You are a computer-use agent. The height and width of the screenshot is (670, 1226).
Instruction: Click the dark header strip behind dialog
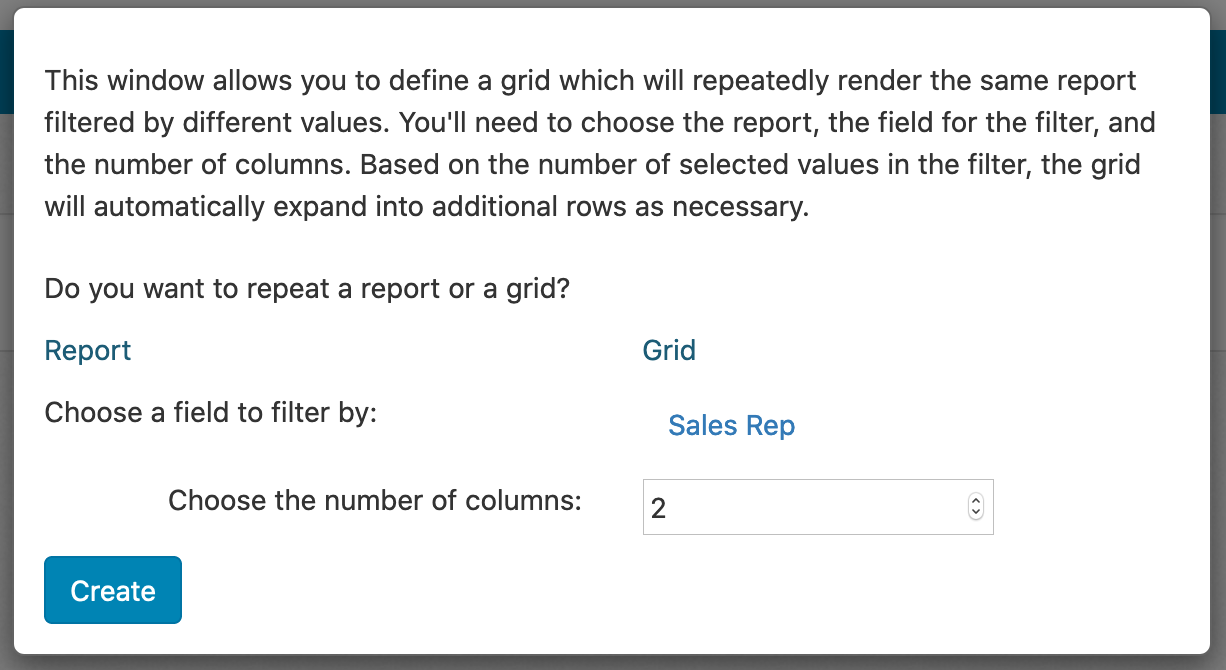1218,70
